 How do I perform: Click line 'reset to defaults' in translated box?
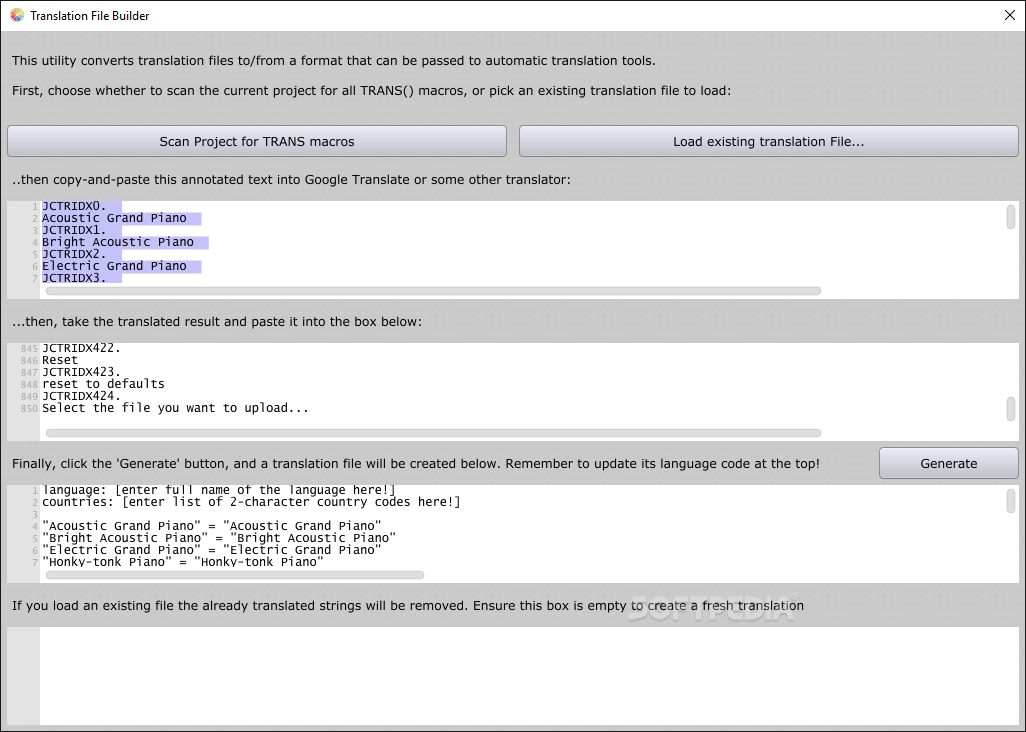point(103,384)
